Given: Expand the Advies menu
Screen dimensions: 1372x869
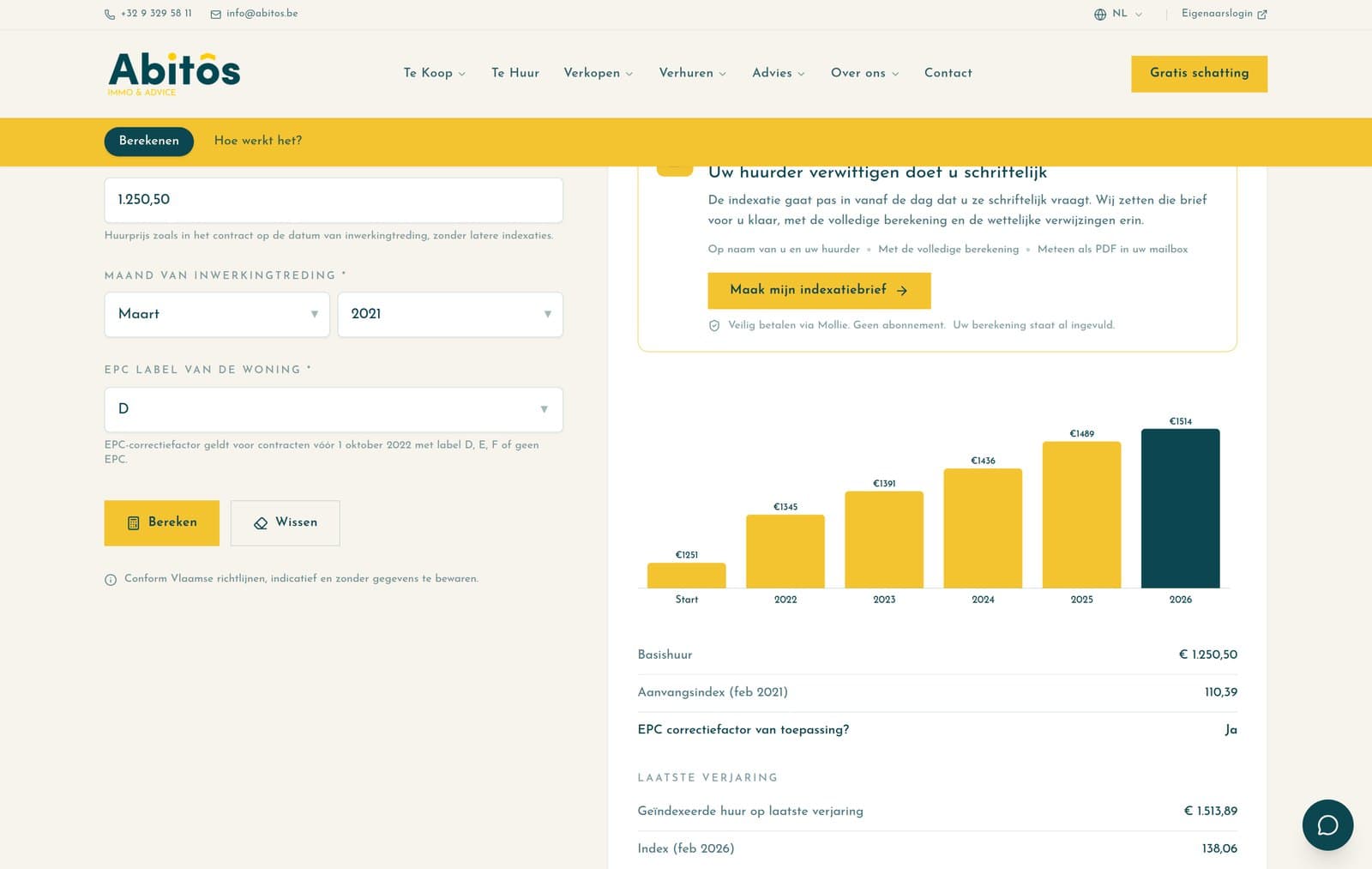Looking at the screenshot, I should click(779, 73).
